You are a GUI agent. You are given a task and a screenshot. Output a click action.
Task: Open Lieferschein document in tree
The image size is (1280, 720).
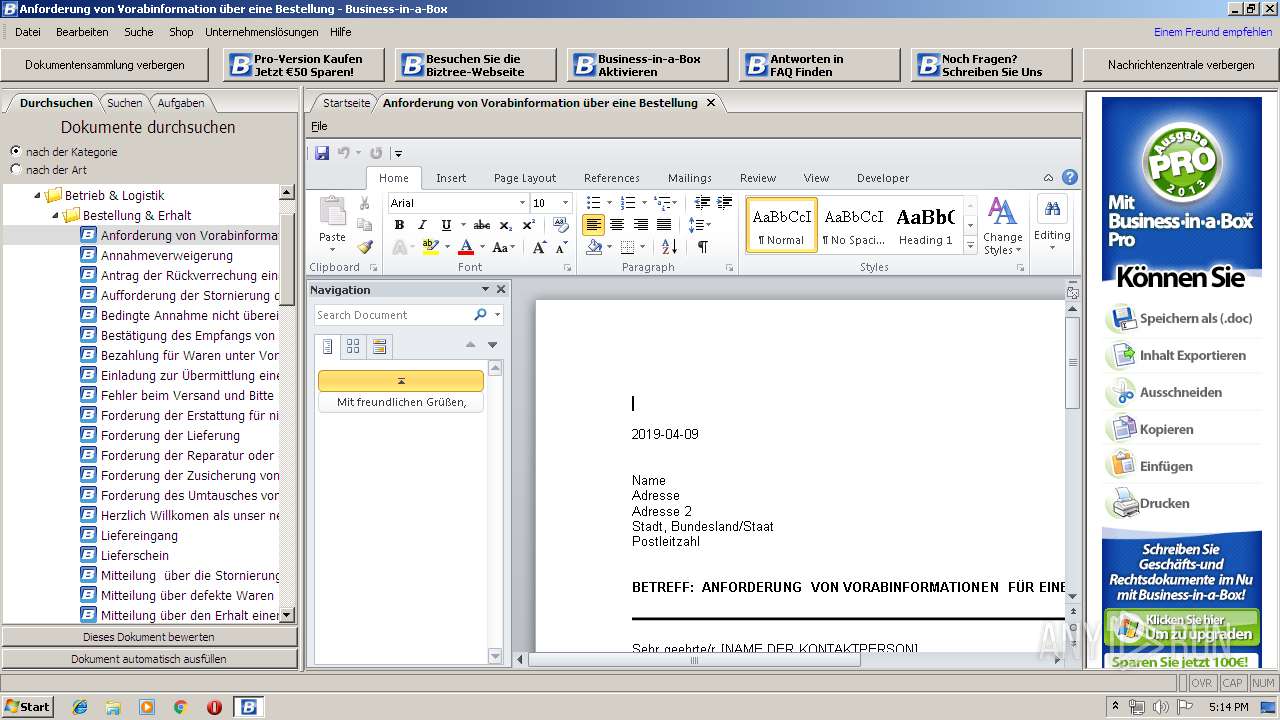(x=135, y=555)
